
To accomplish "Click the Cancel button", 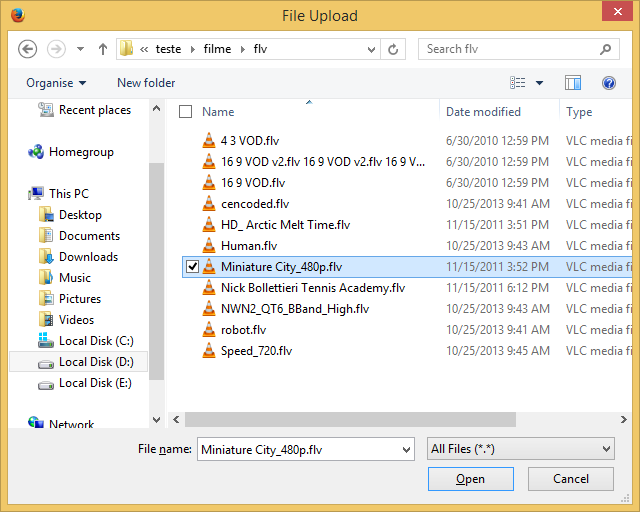I will (571, 479).
